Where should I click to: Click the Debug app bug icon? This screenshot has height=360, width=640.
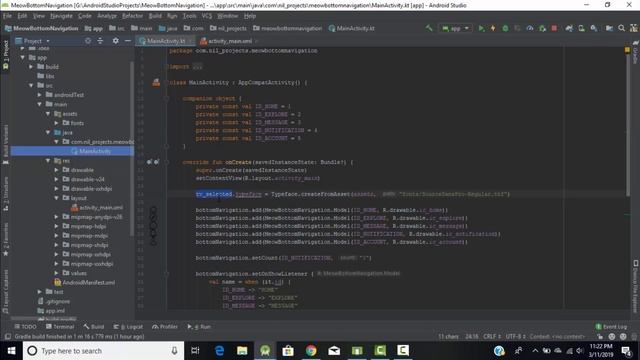click(x=505, y=28)
